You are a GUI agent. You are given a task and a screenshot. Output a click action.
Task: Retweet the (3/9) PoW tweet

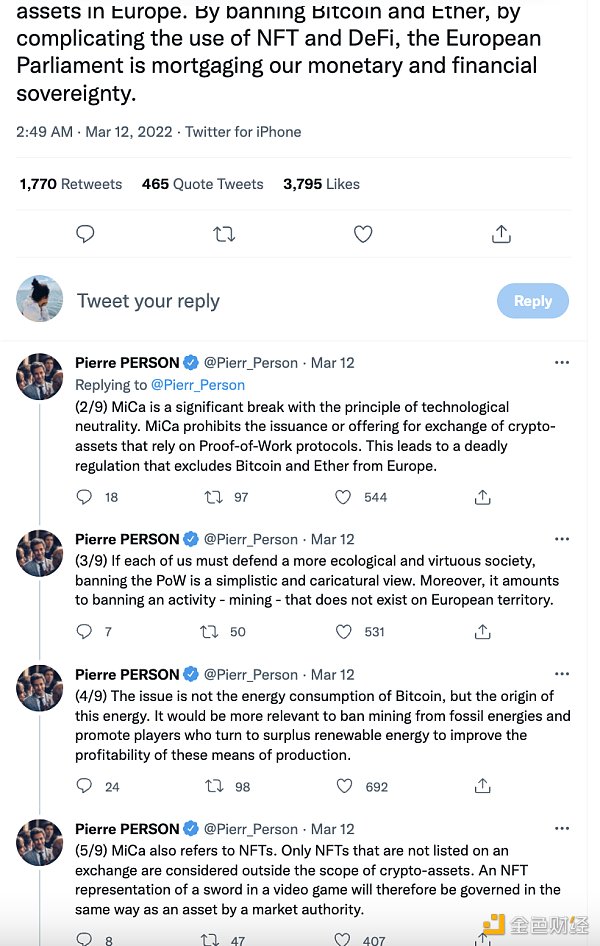pos(210,632)
